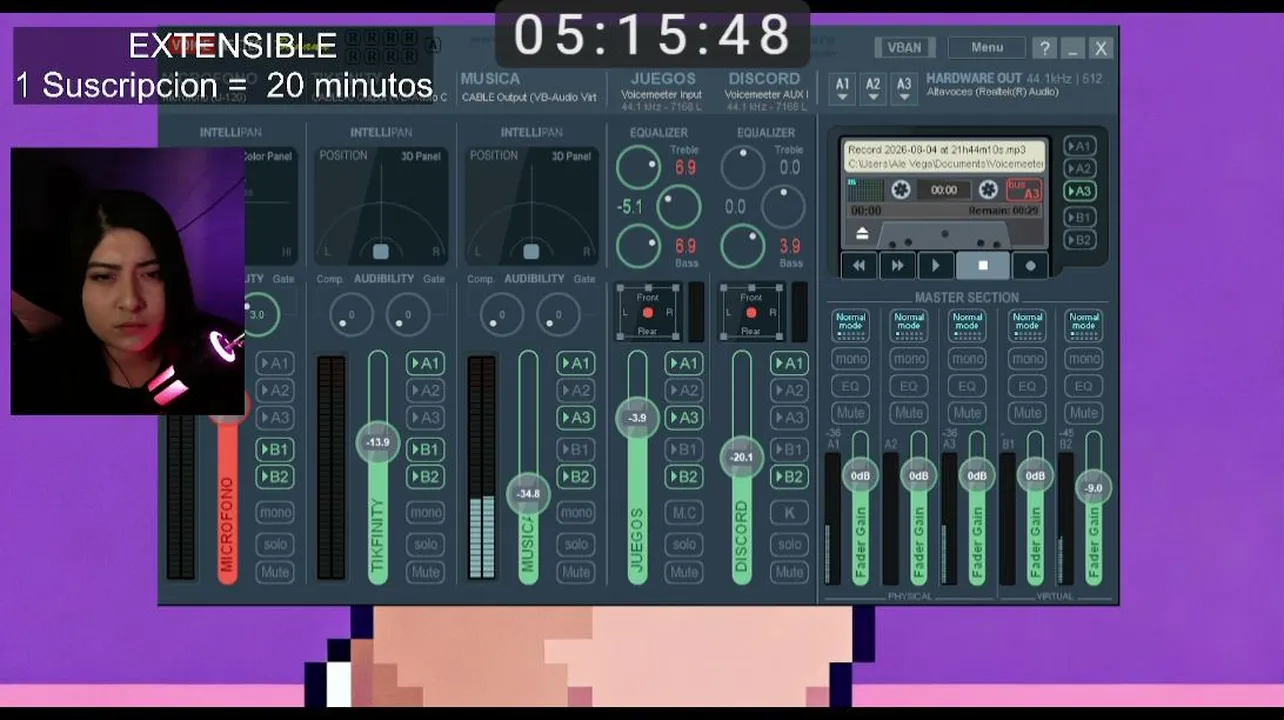Click the TIKFINITY Gate knob

tap(407, 315)
